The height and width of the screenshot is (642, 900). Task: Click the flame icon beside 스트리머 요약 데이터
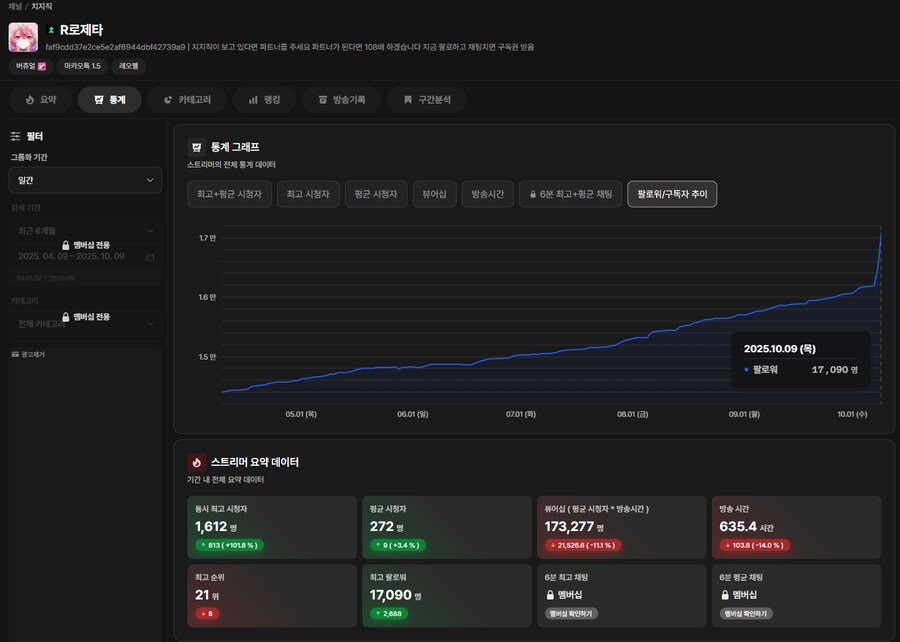197,462
